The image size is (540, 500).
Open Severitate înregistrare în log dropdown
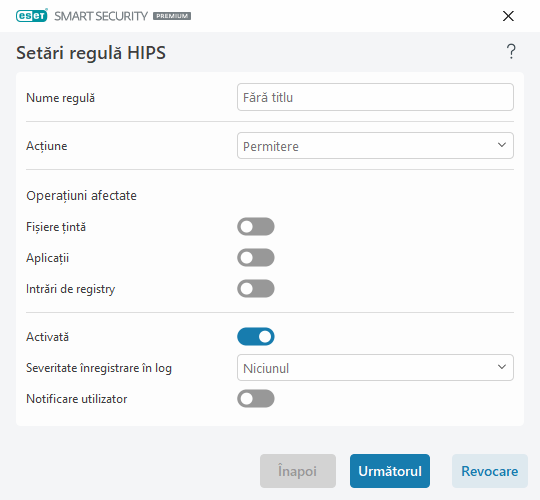375,367
